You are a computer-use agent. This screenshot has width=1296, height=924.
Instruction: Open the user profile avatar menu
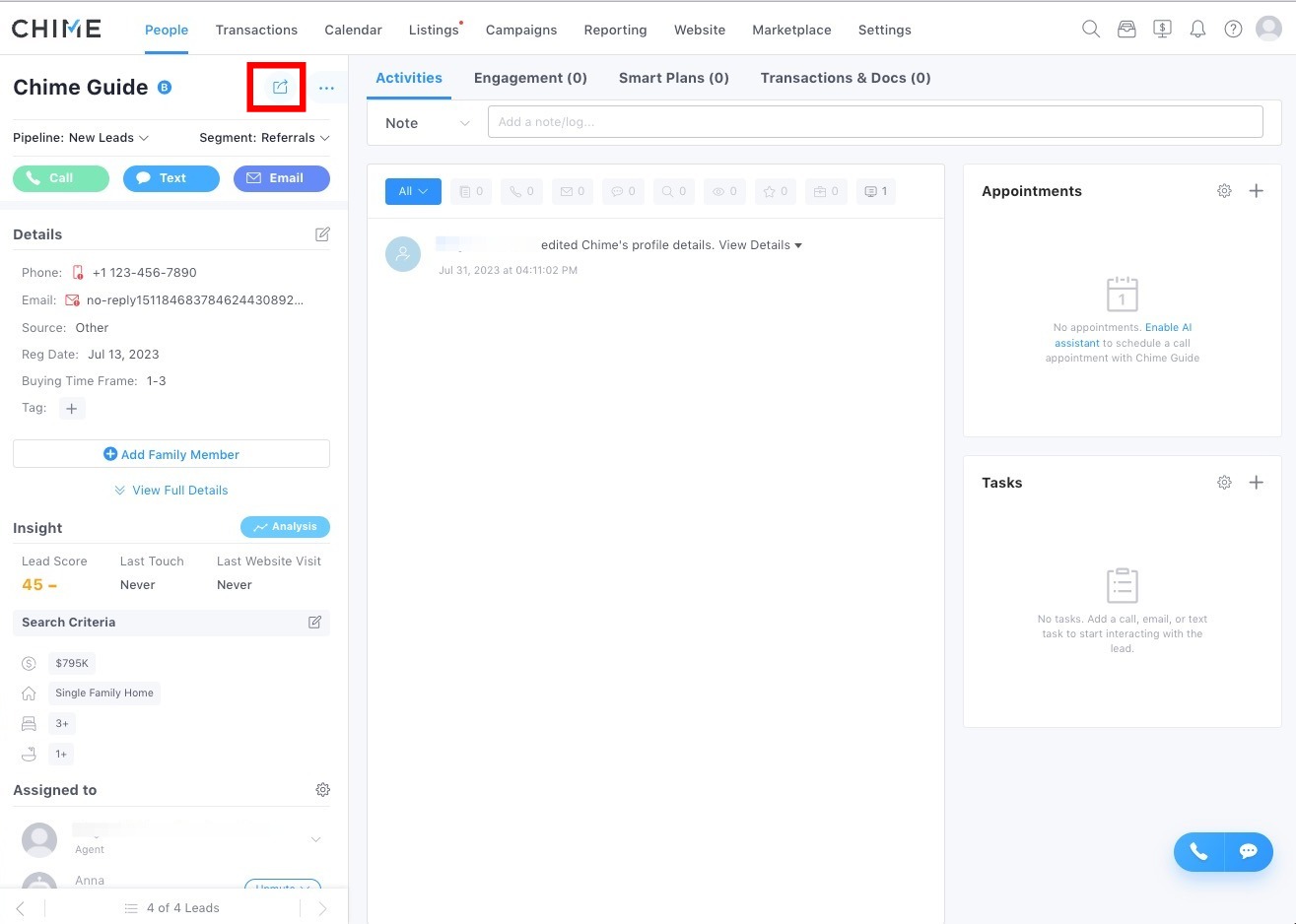[x=1268, y=29]
